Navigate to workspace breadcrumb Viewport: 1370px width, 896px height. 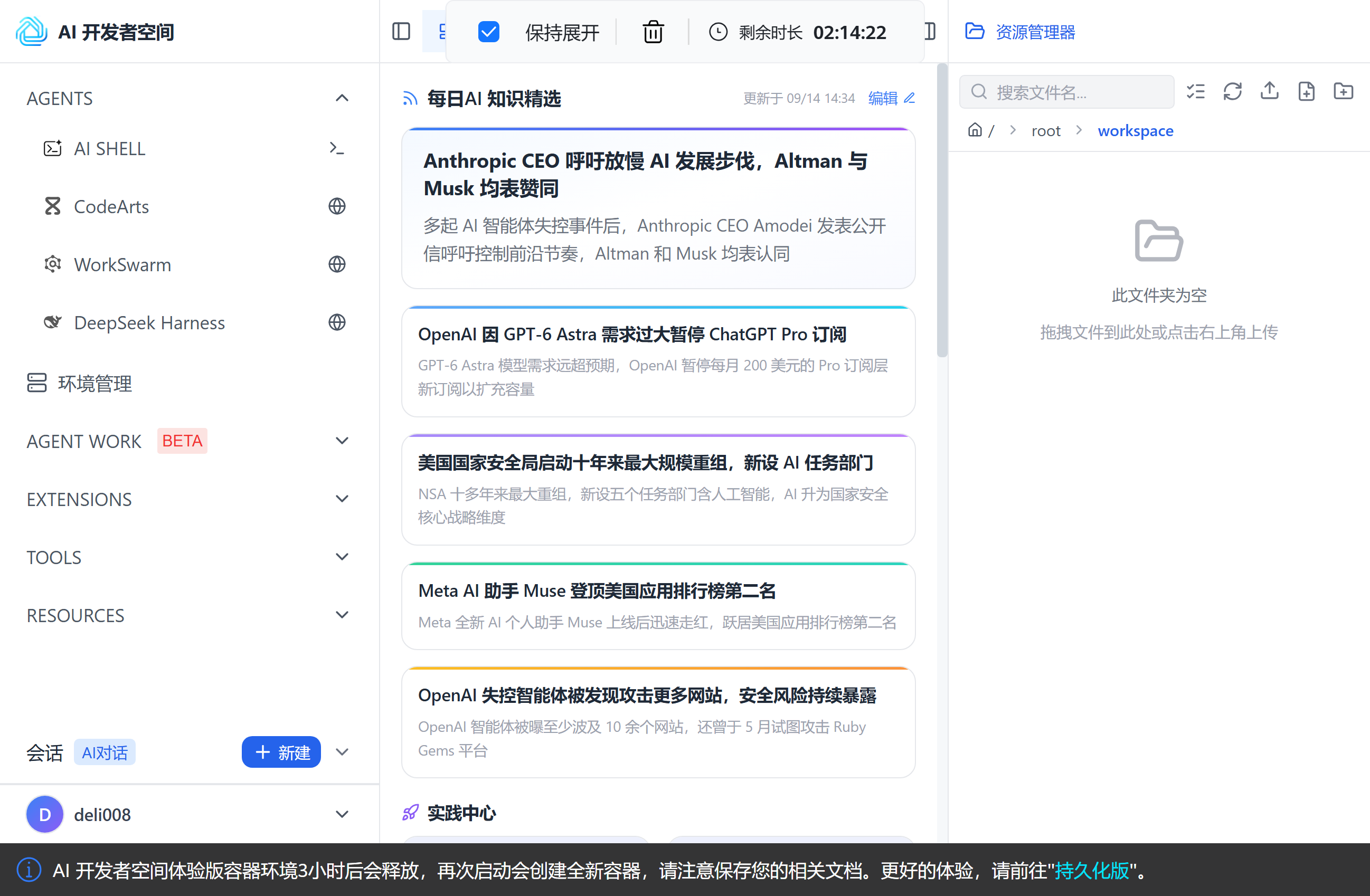click(x=1135, y=131)
